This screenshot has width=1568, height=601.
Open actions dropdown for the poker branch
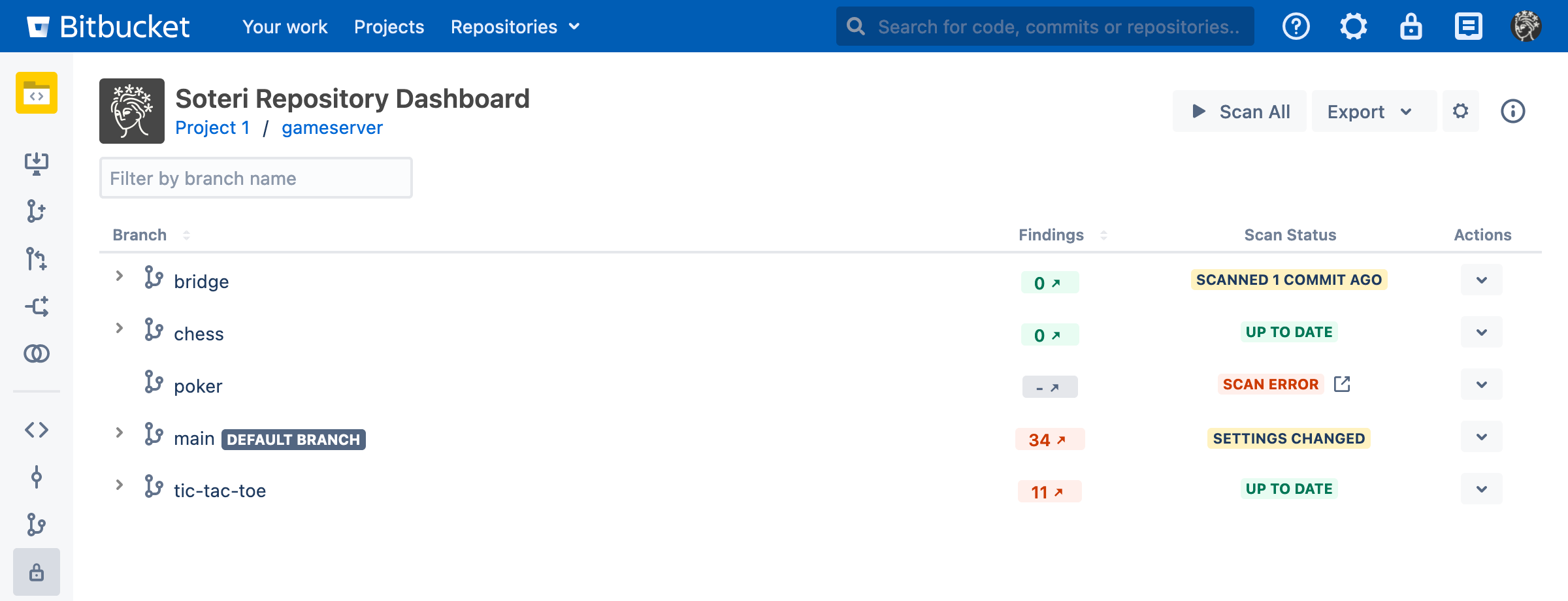(1481, 385)
